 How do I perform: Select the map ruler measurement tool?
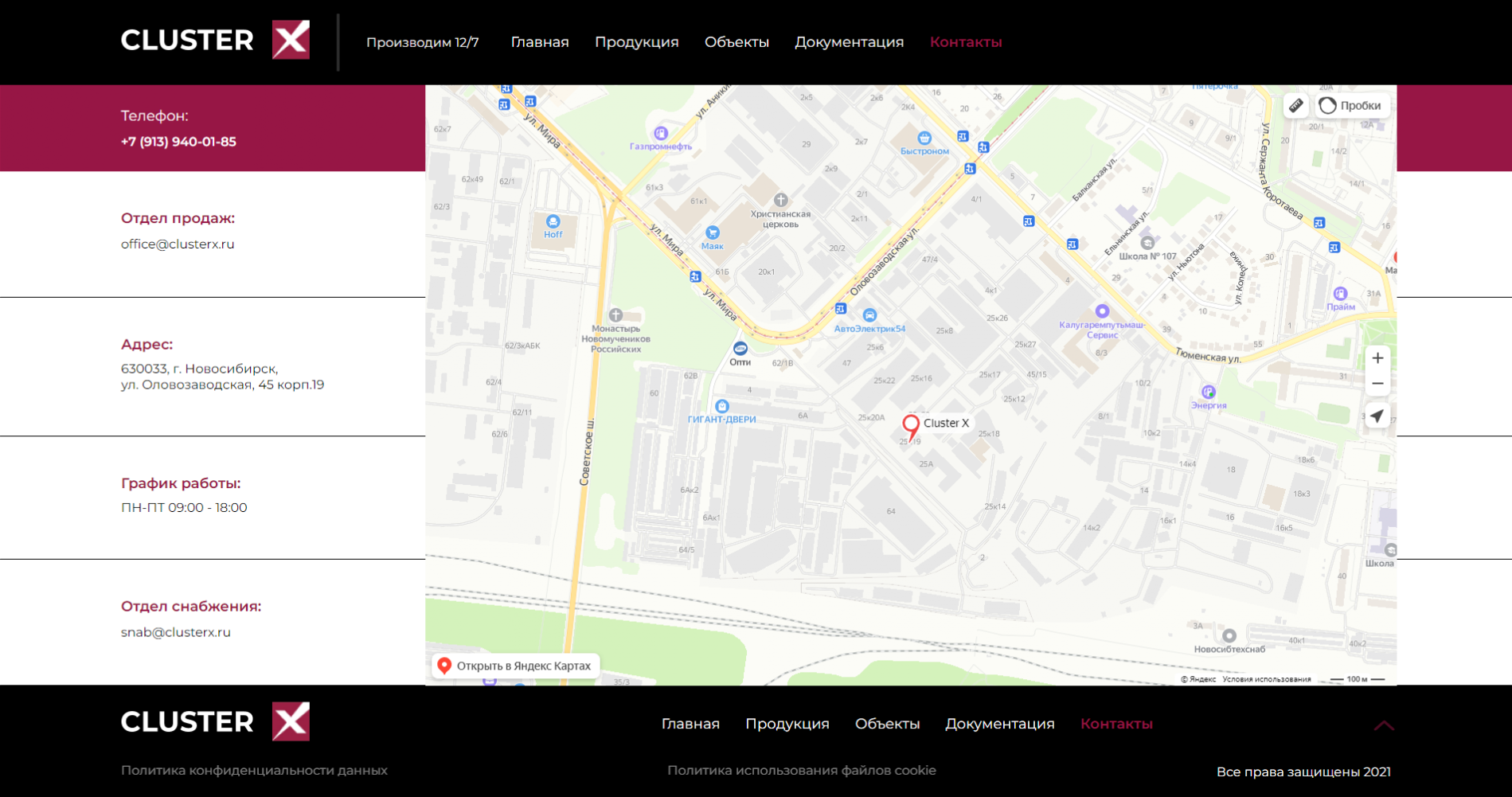tap(1296, 105)
